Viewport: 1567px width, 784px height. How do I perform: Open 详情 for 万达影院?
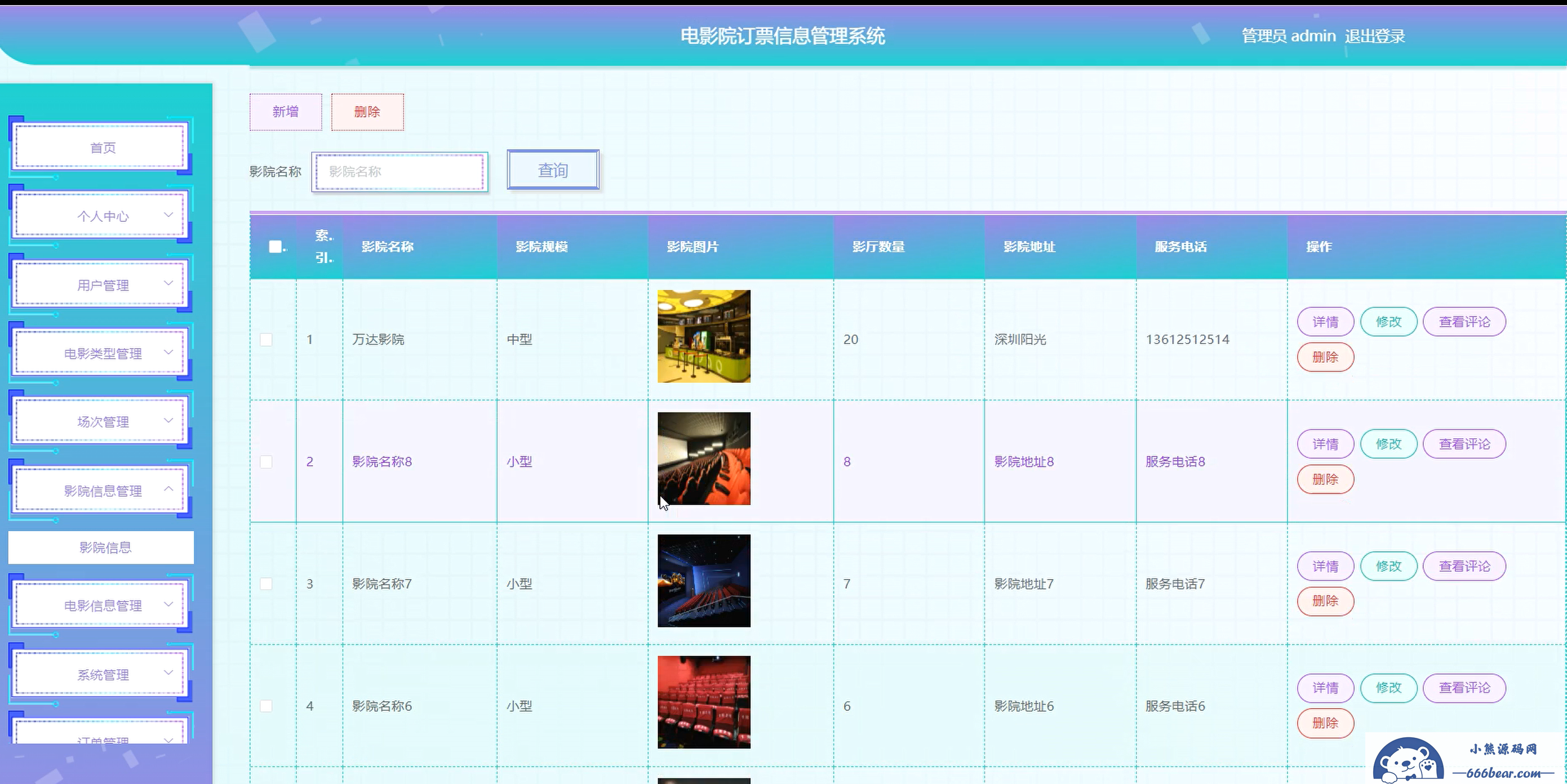(x=1325, y=322)
